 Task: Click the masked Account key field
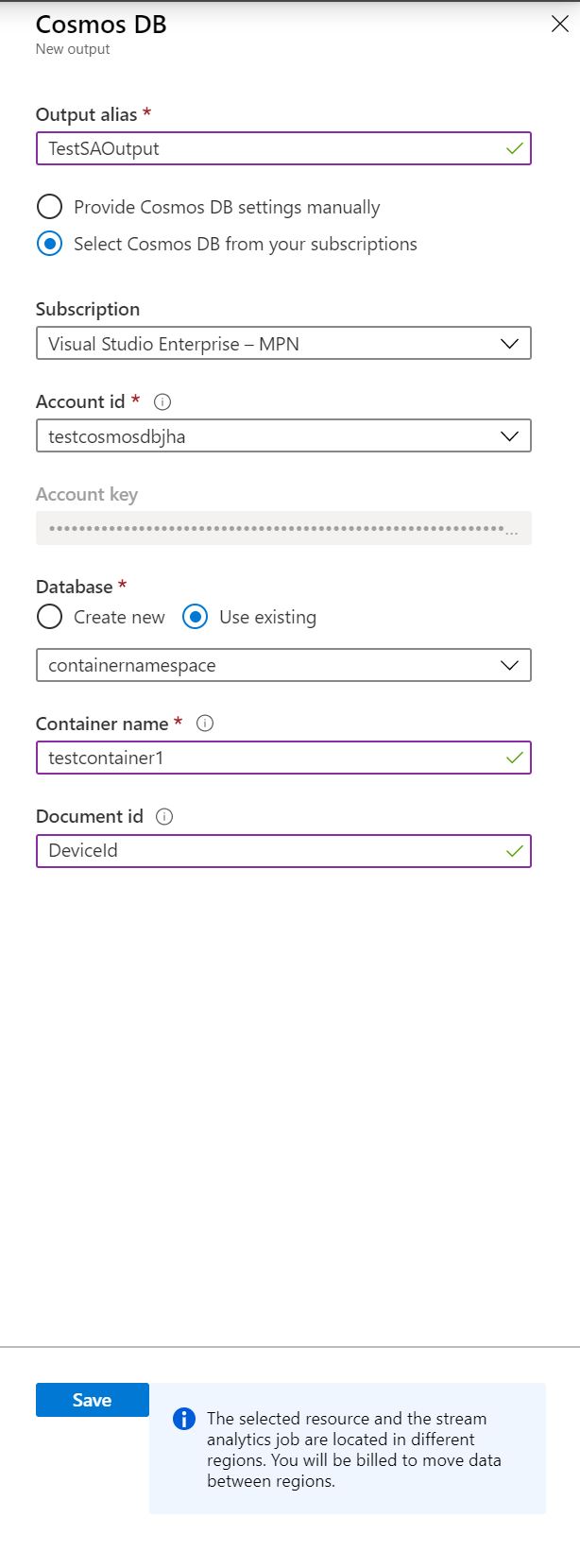[283, 529]
